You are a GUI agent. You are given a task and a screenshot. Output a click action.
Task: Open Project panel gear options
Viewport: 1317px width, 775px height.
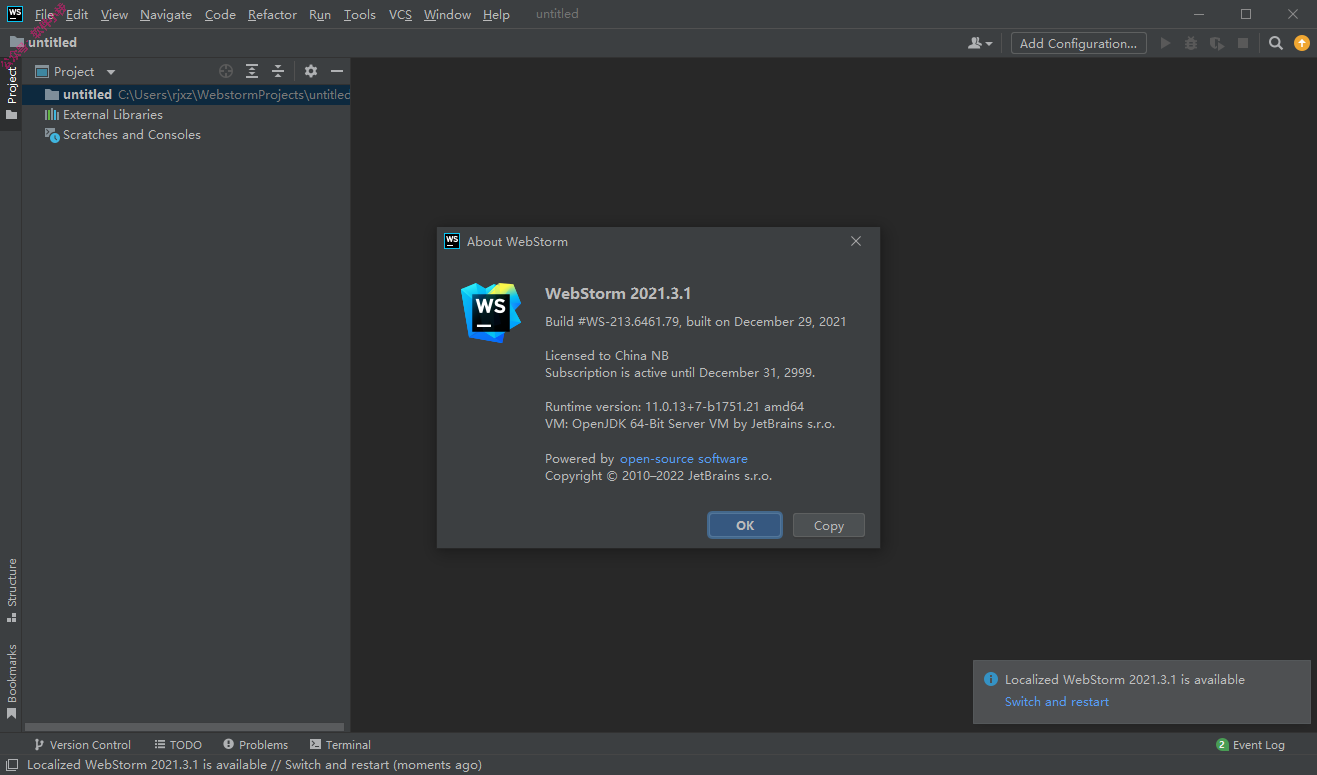pos(311,71)
